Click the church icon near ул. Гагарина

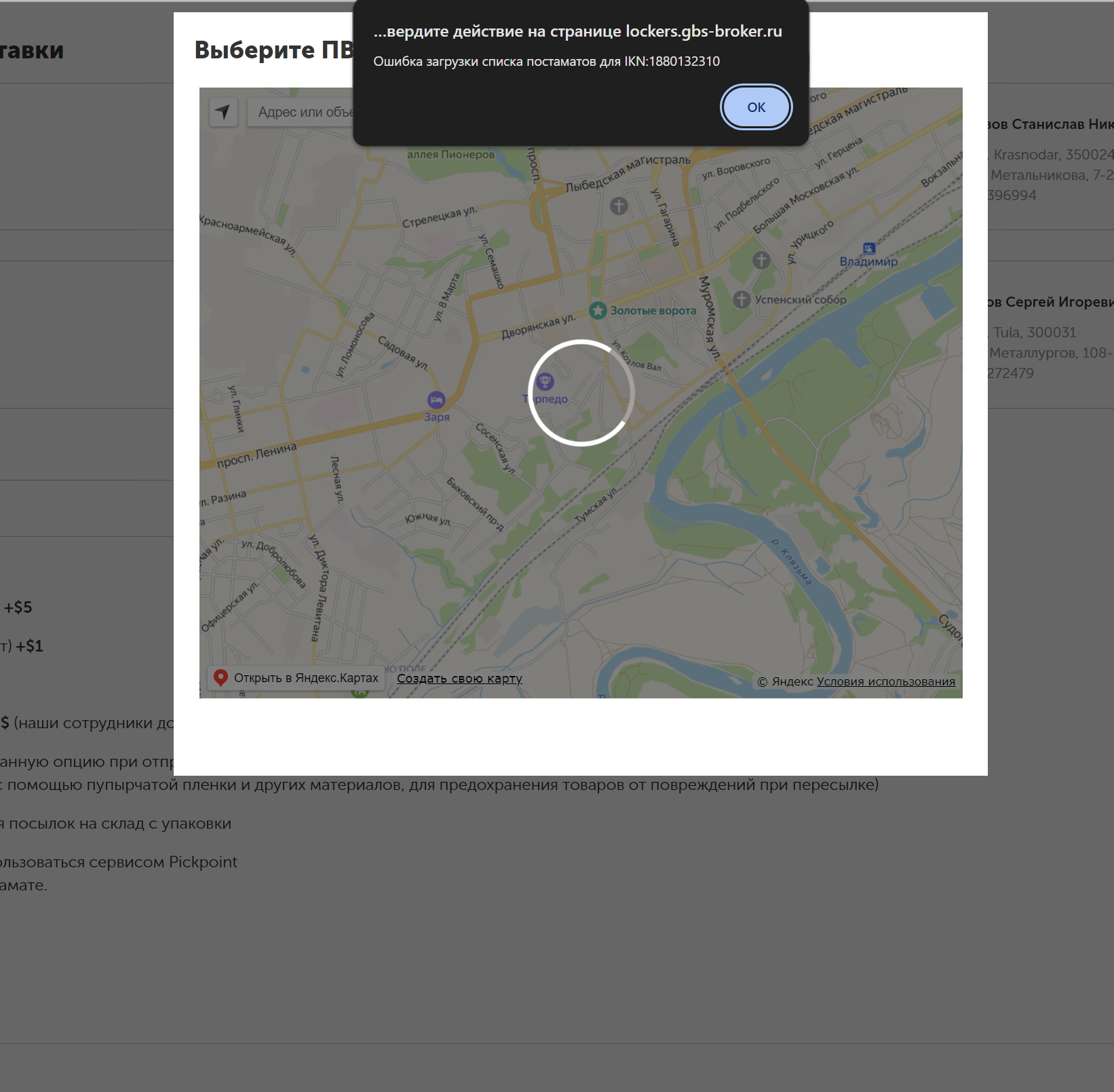coord(619,206)
